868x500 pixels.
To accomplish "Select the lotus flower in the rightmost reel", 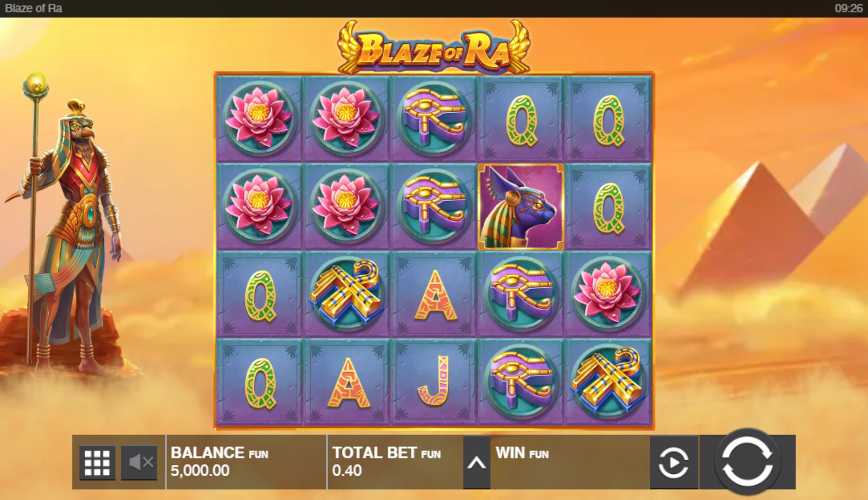I will (608, 293).
